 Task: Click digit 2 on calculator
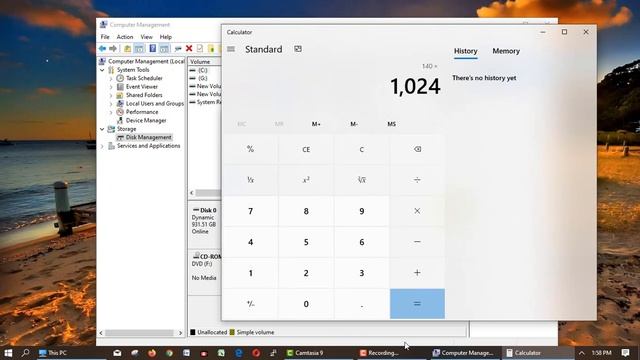[x=306, y=273]
